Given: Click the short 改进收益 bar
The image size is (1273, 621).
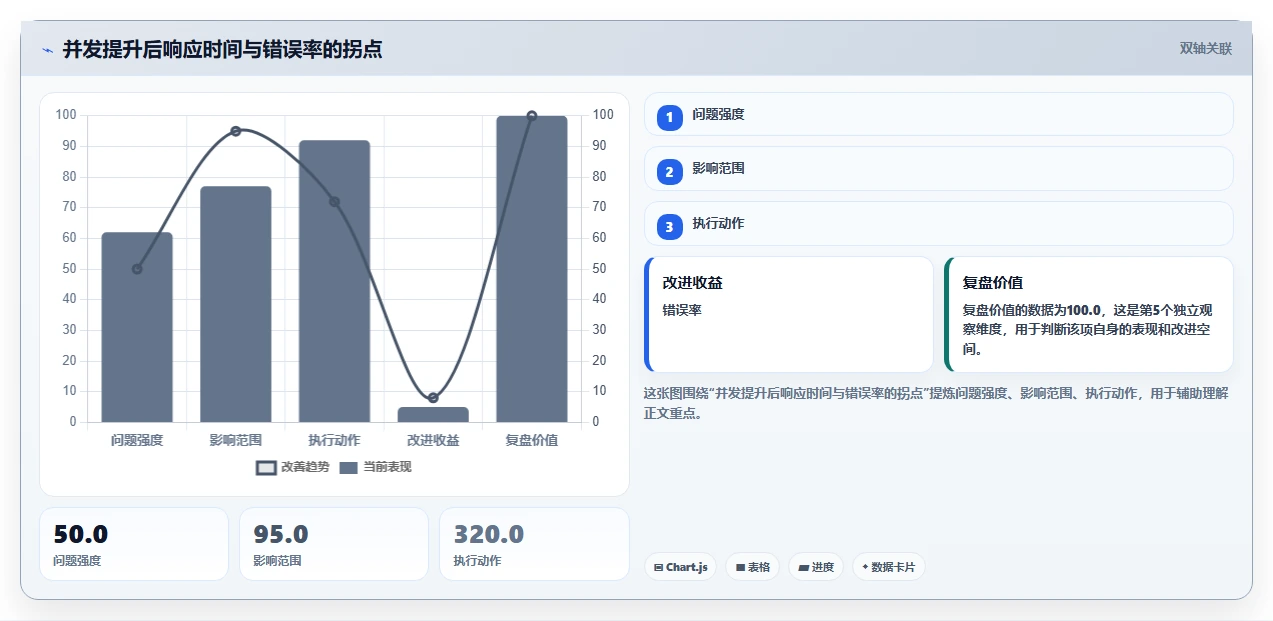Looking at the screenshot, I should [x=433, y=414].
